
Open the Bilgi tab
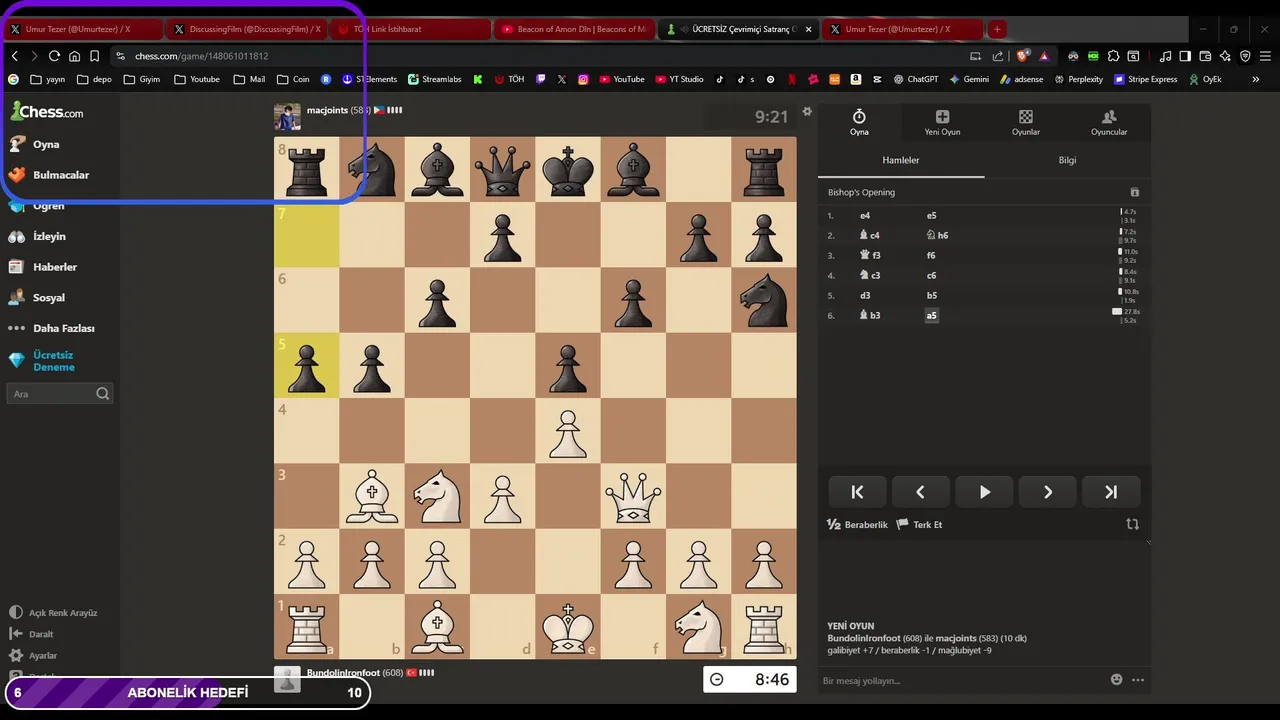(x=1067, y=160)
